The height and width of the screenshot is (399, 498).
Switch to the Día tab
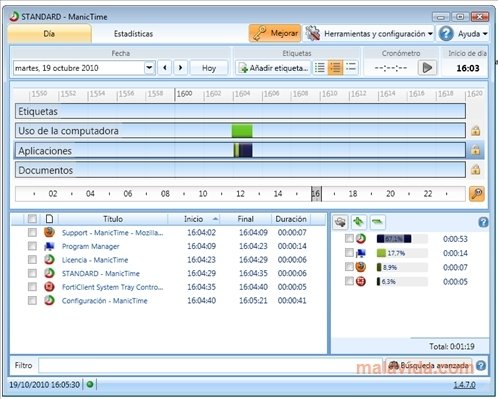tap(49, 34)
